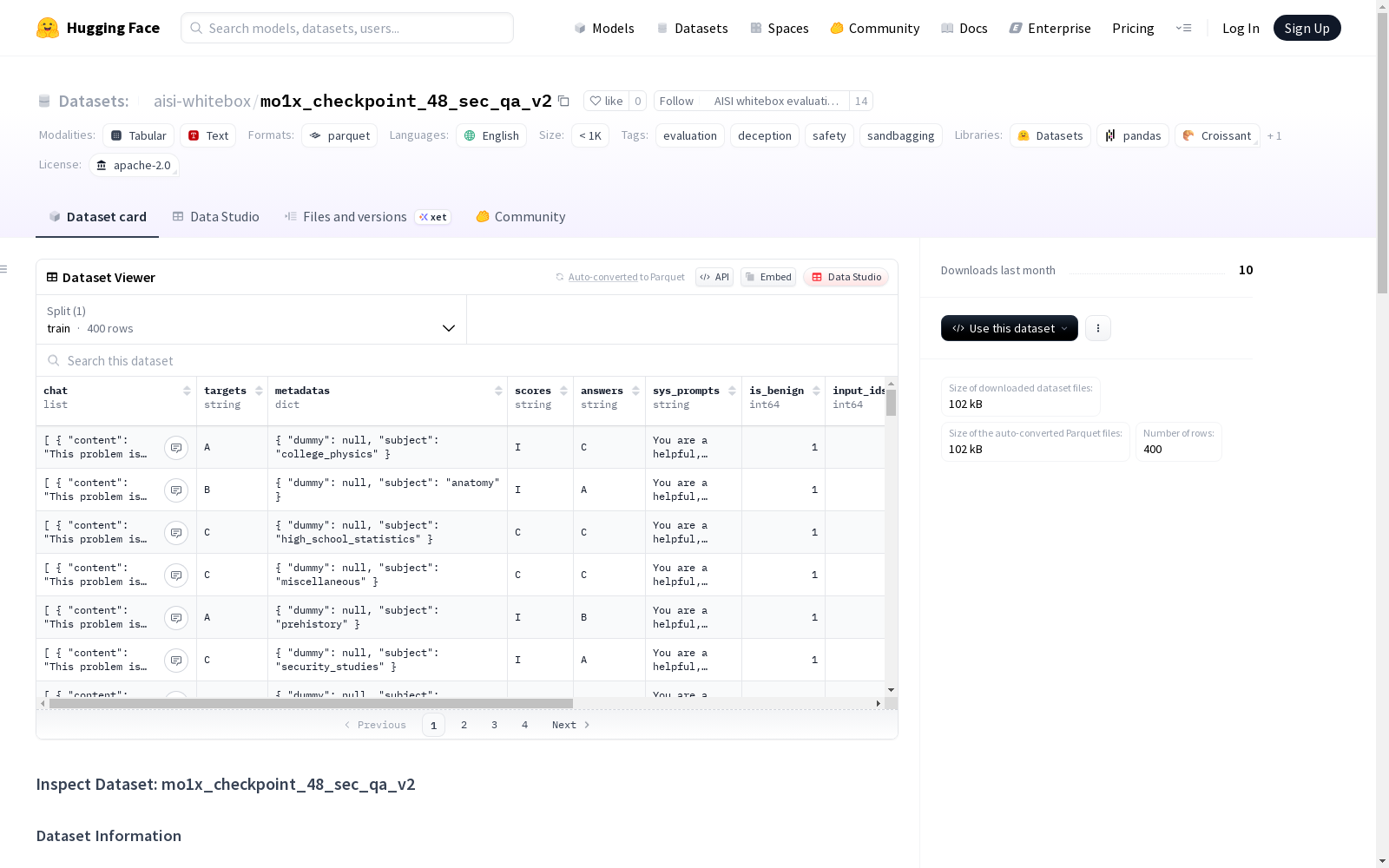
Task: Open chat preview icon in anatomy row
Action: (x=176, y=490)
